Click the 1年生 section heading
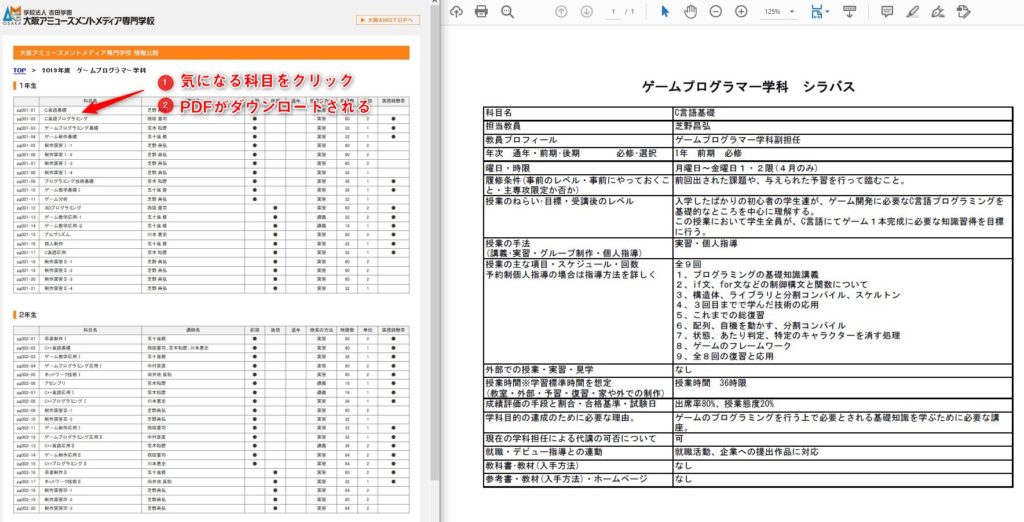This screenshot has width=1024, height=522. [x=27, y=86]
